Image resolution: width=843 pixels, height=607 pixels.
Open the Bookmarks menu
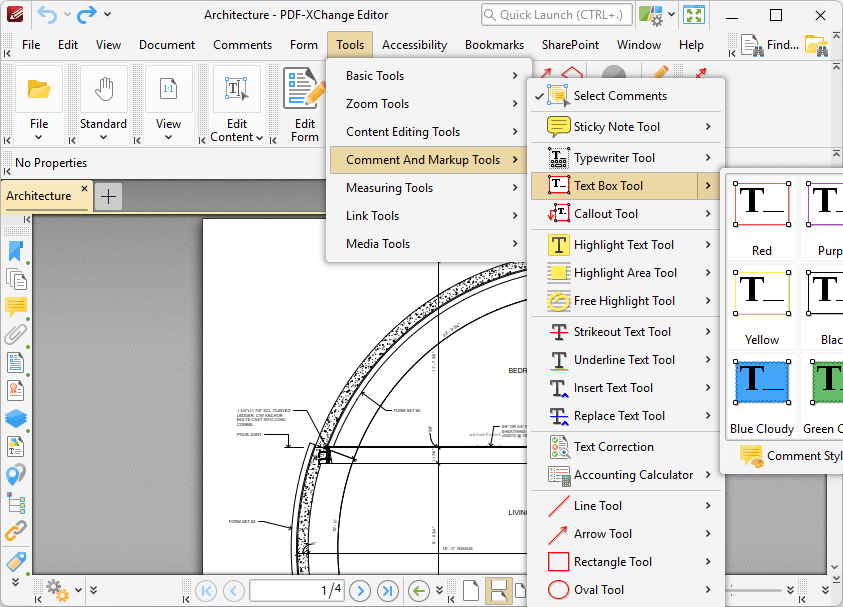click(494, 45)
